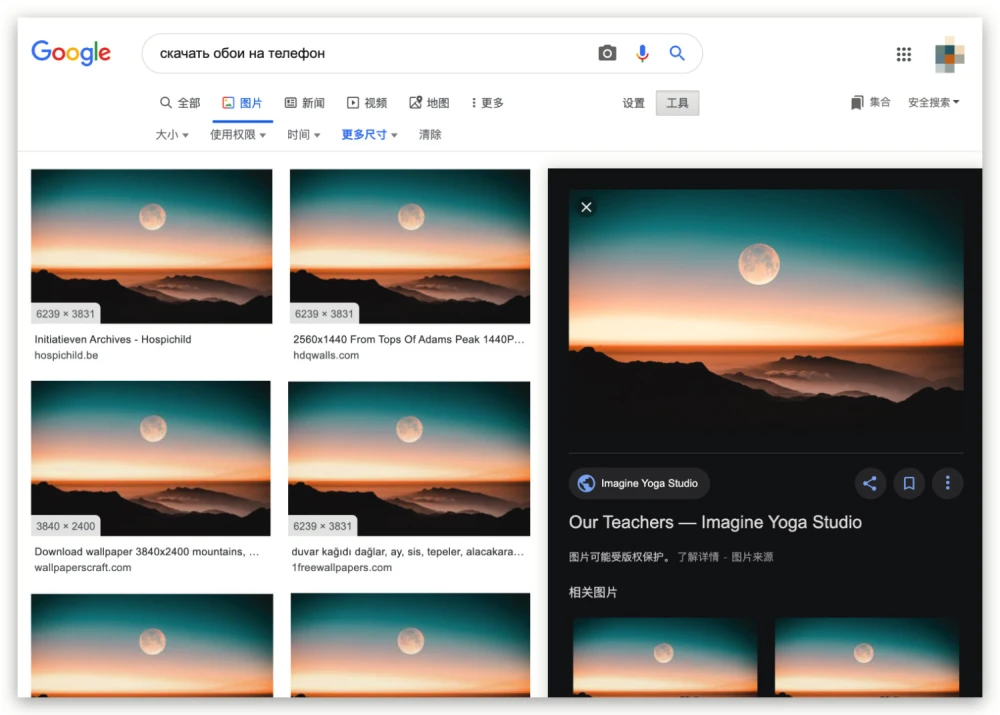
Task: Open more options in preview panel
Action: click(948, 483)
